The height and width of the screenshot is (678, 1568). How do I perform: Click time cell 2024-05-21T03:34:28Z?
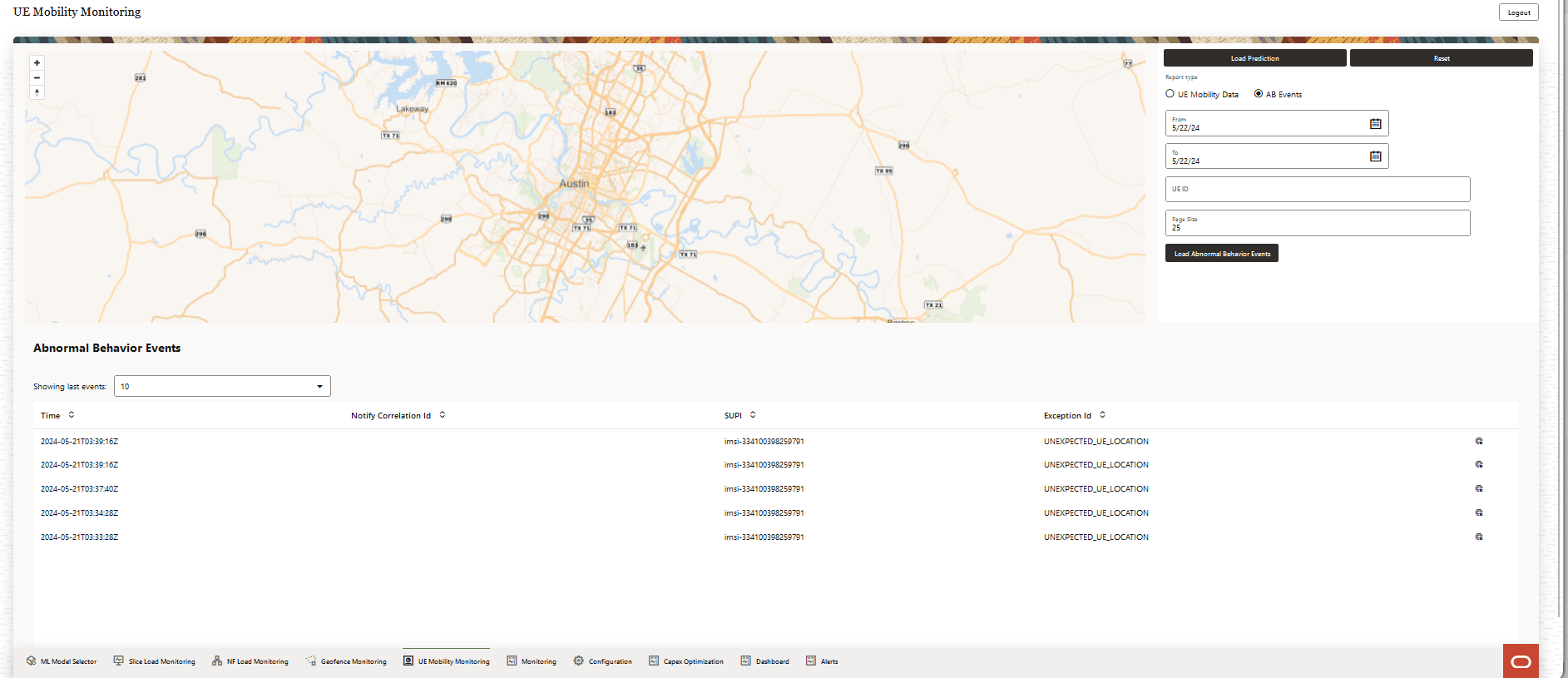(79, 513)
